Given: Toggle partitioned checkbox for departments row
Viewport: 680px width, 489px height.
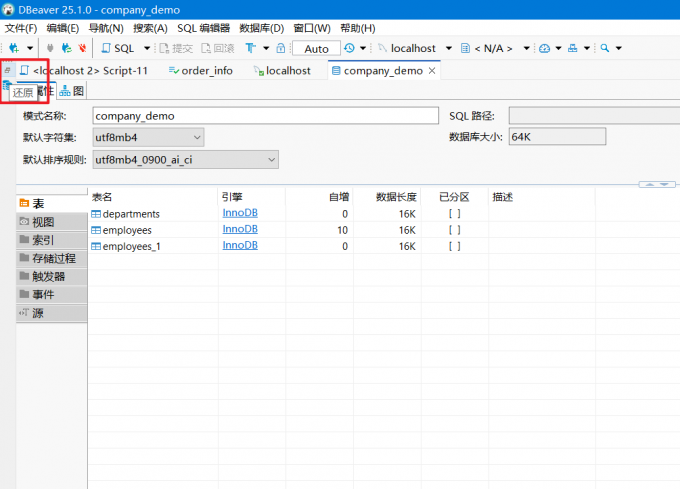Looking at the screenshot, I should point(454,214).
